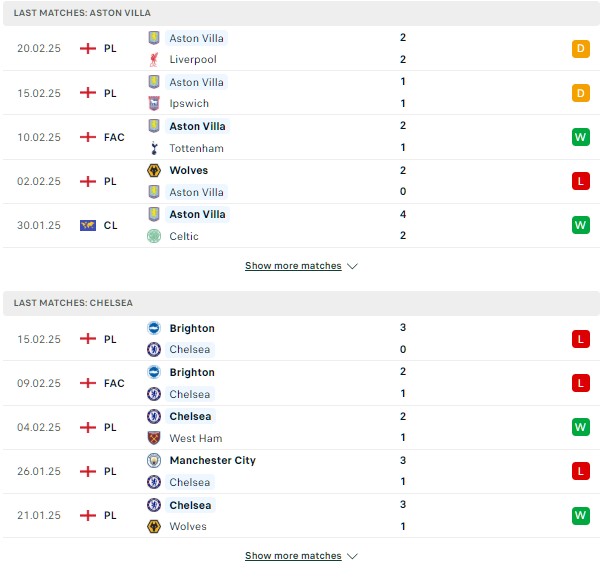Open Show more matches link under Chelsea
The height and width of the screenshot is (577, 606).
click(293, 556)
